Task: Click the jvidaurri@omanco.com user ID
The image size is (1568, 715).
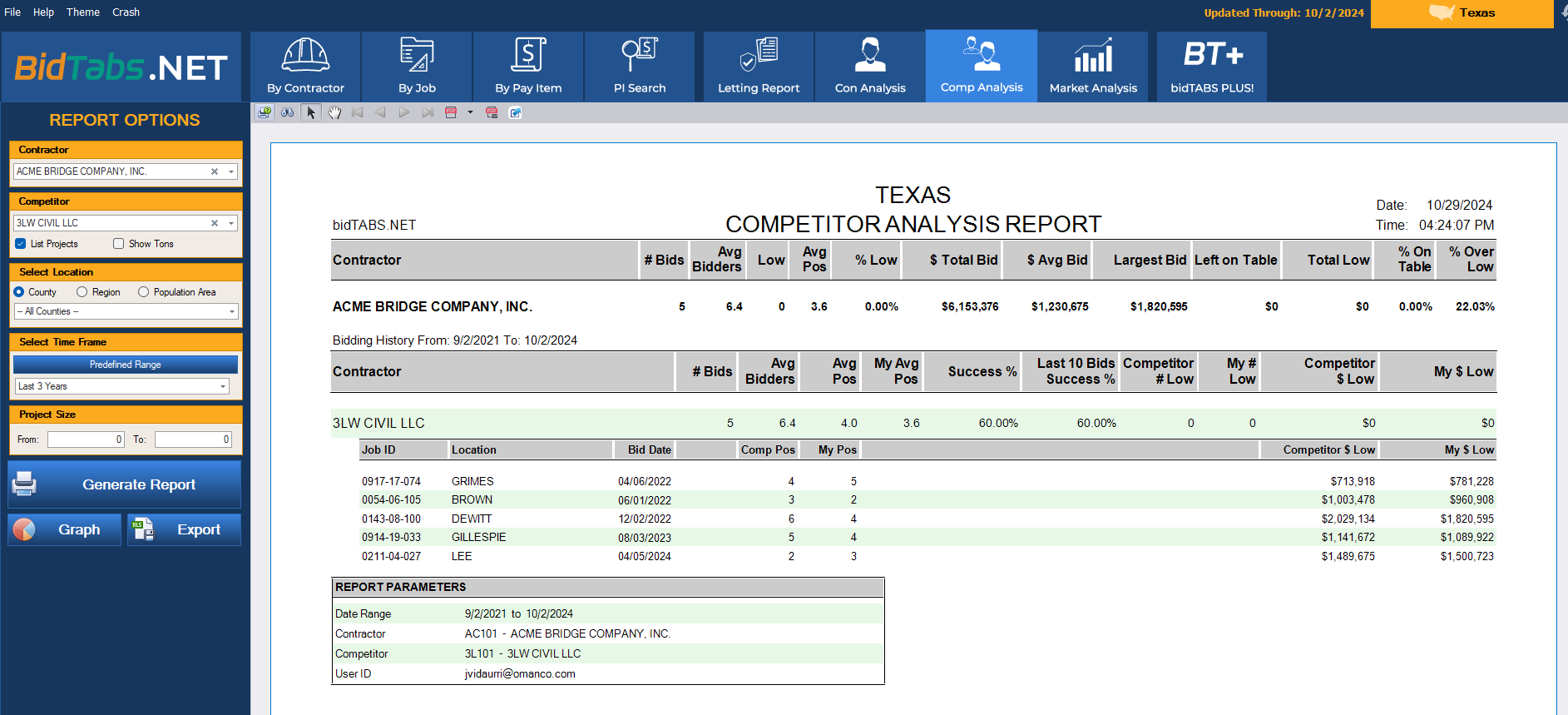Action: (x=520, y=674)
